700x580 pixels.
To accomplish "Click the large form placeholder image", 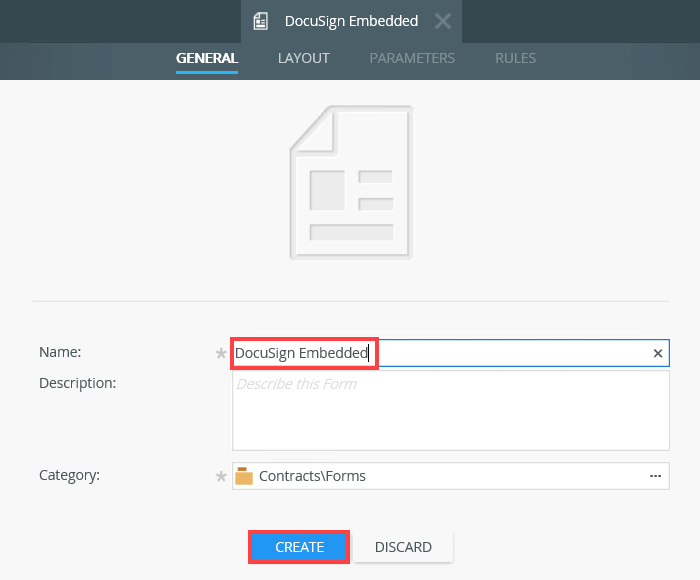I will [351, 183].
